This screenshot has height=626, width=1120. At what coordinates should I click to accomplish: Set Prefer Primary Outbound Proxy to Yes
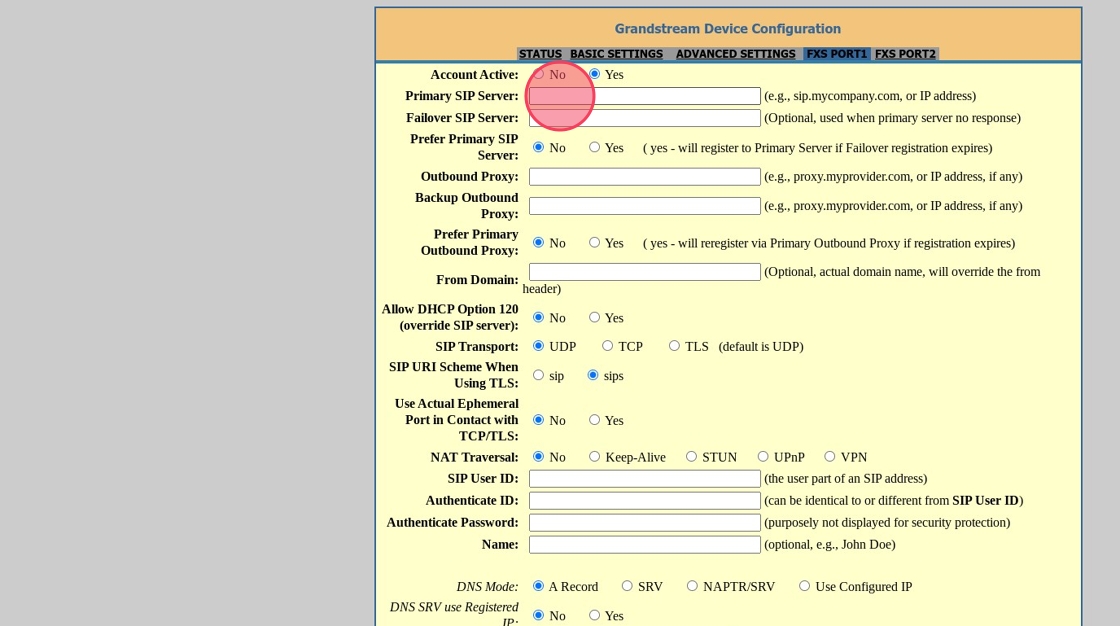[594, 242]
